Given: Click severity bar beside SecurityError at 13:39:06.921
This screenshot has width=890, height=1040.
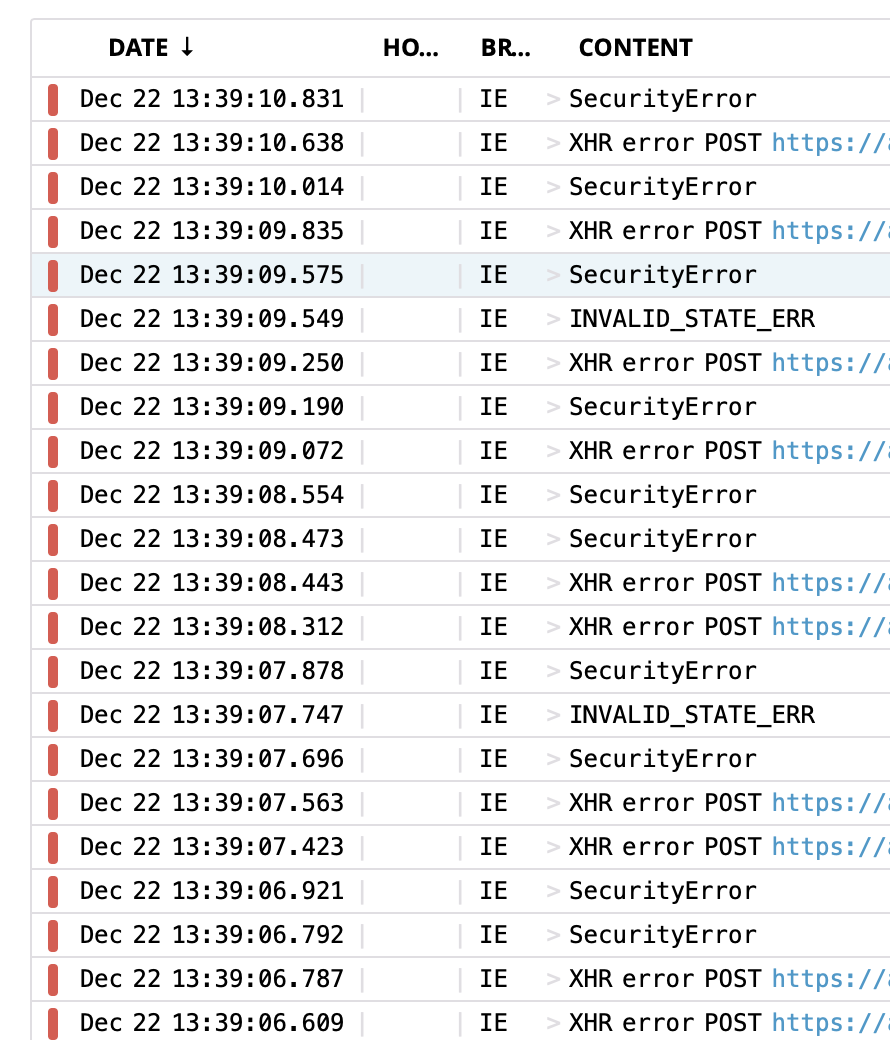Looking at the screenshot, I should tap(52, 890).
